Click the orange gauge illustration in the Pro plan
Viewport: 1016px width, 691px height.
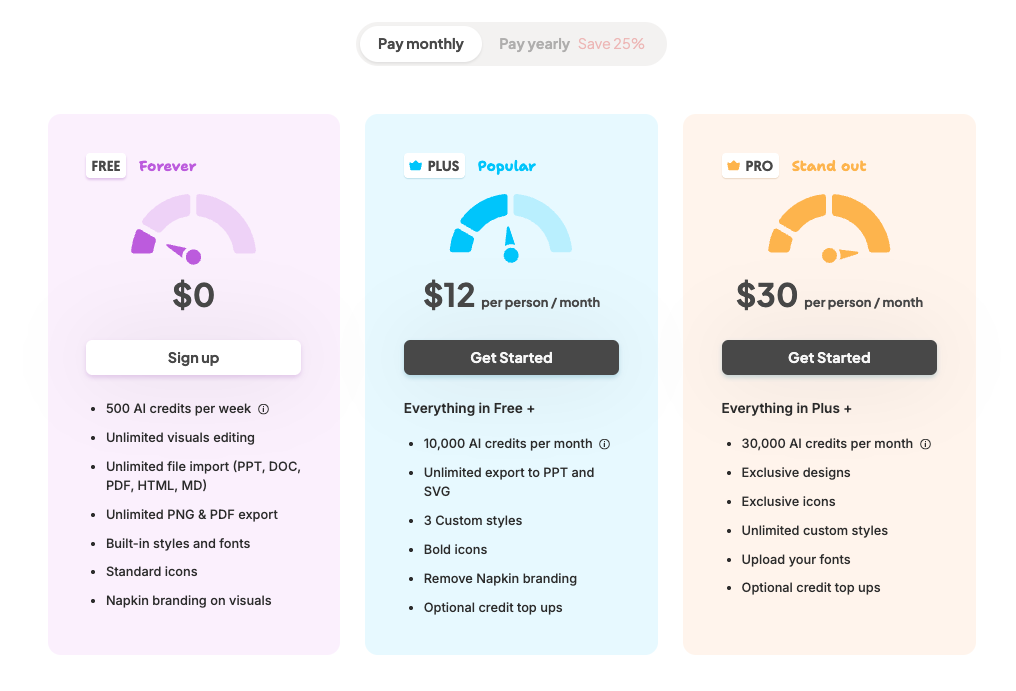pos(829,228)
